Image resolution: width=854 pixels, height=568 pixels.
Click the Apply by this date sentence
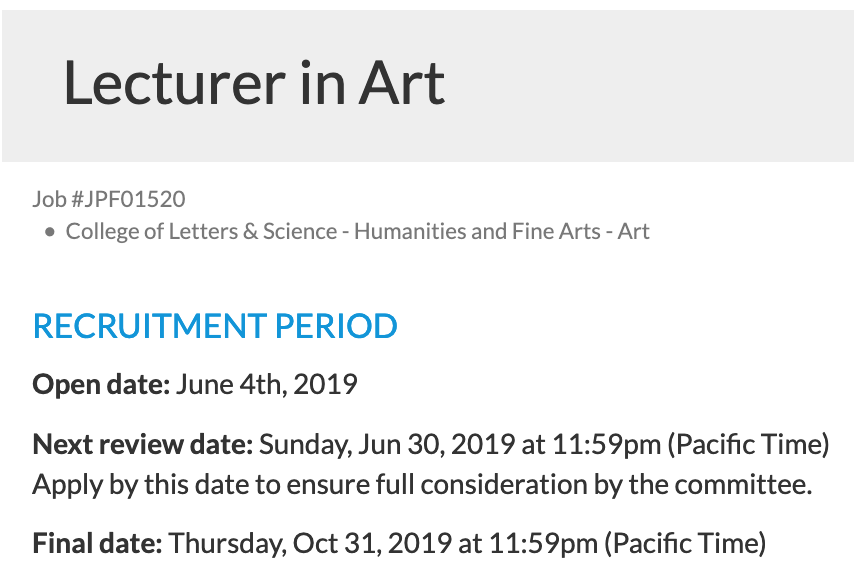422,484
